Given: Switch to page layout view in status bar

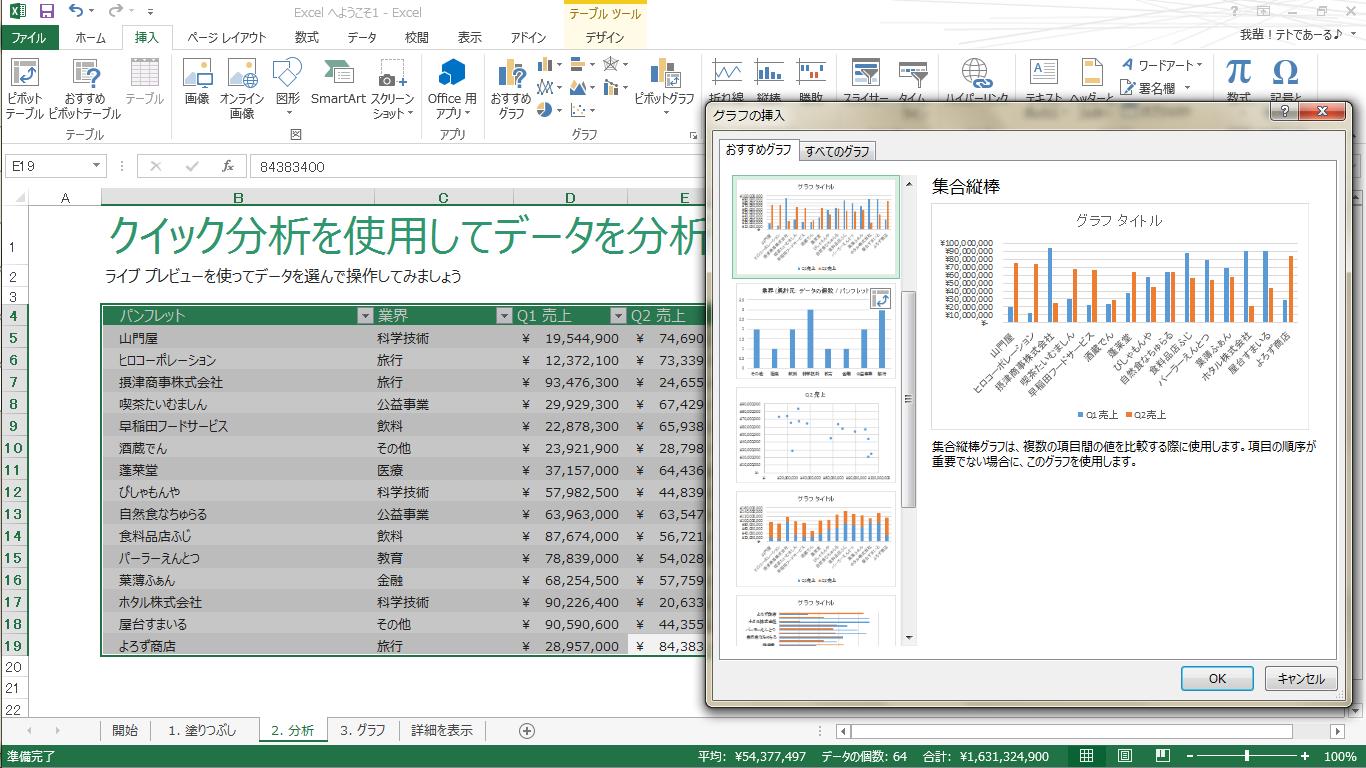Looking at the screenshot, I should click(x=1125, y=756).
